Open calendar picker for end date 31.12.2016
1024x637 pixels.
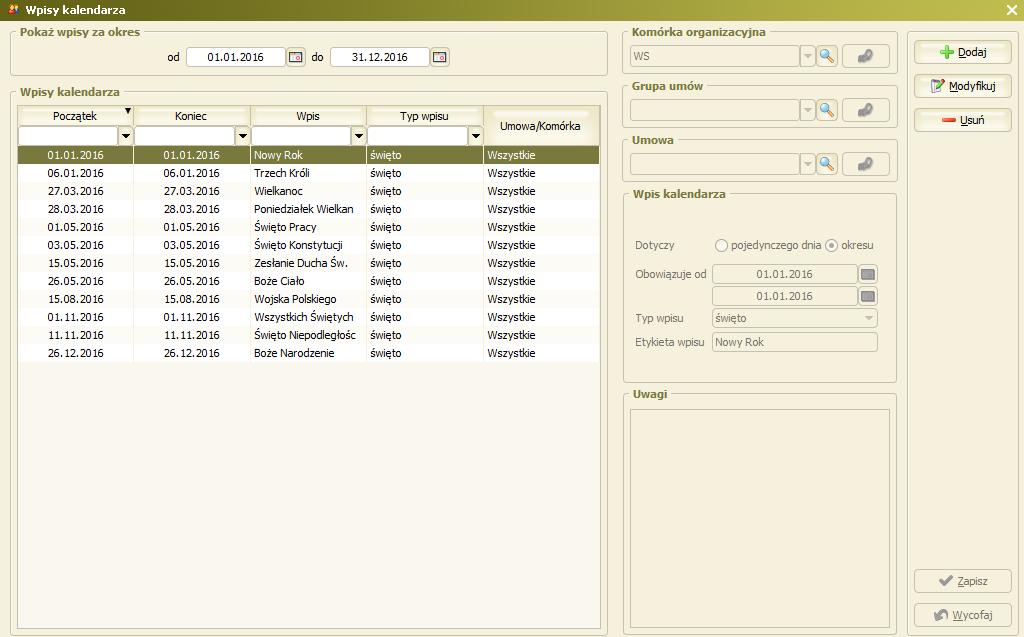click(440, 57)
